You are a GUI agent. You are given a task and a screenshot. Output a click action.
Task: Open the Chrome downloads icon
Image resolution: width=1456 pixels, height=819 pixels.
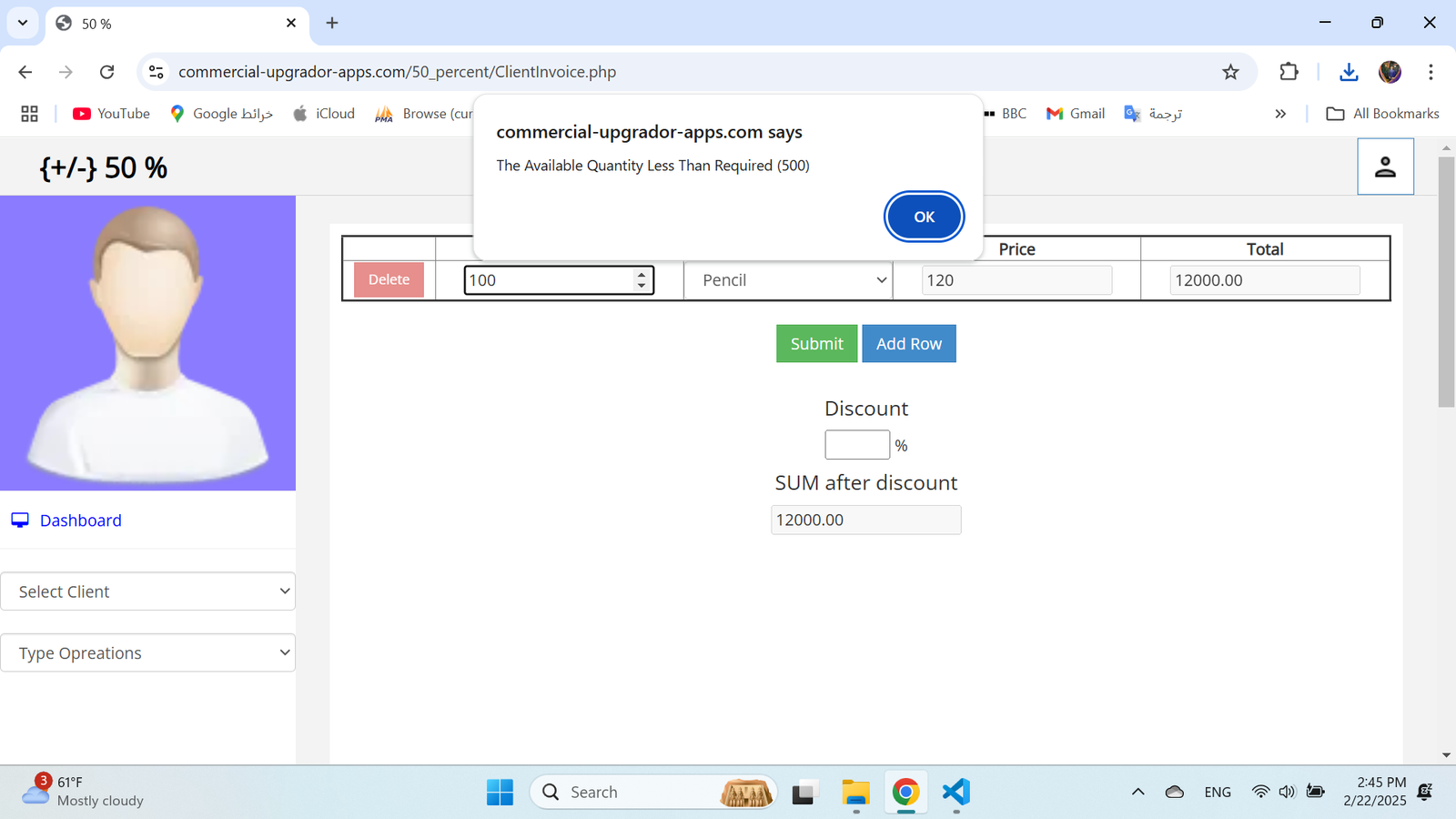pos(1349,72)
